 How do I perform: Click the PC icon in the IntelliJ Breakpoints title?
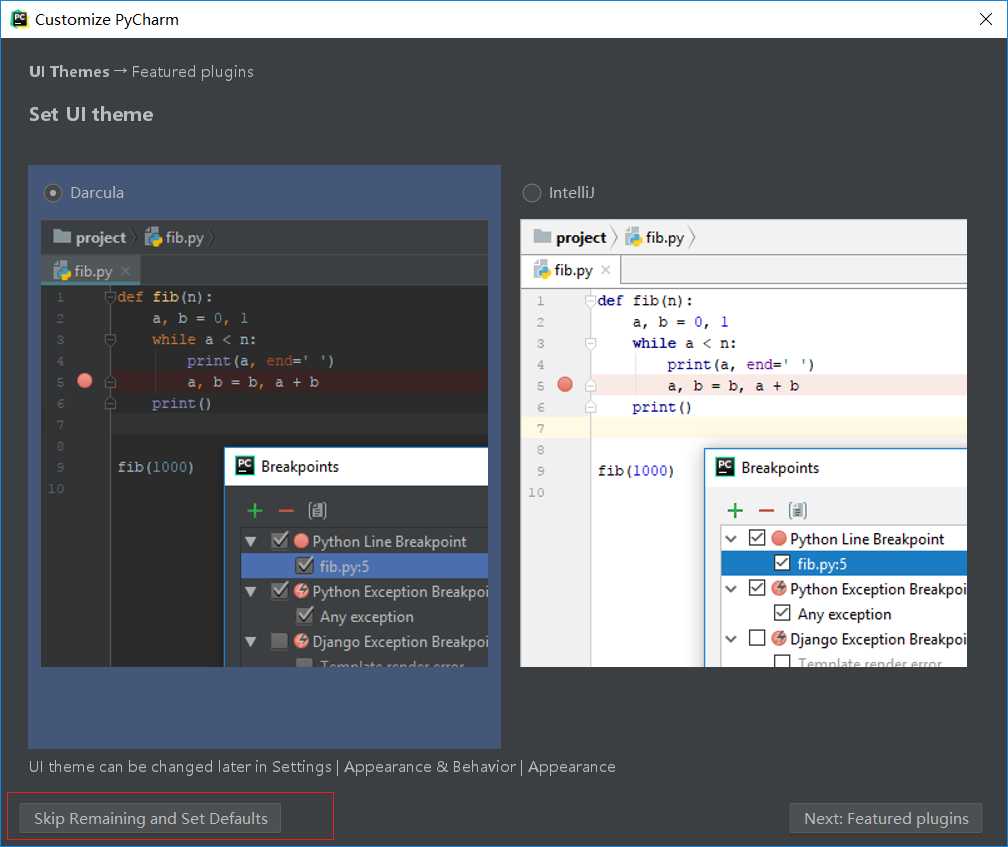pos(725,467)
